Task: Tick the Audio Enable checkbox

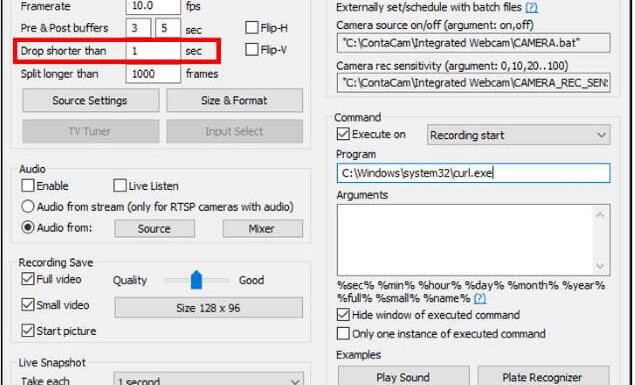Action: point(28,185)
